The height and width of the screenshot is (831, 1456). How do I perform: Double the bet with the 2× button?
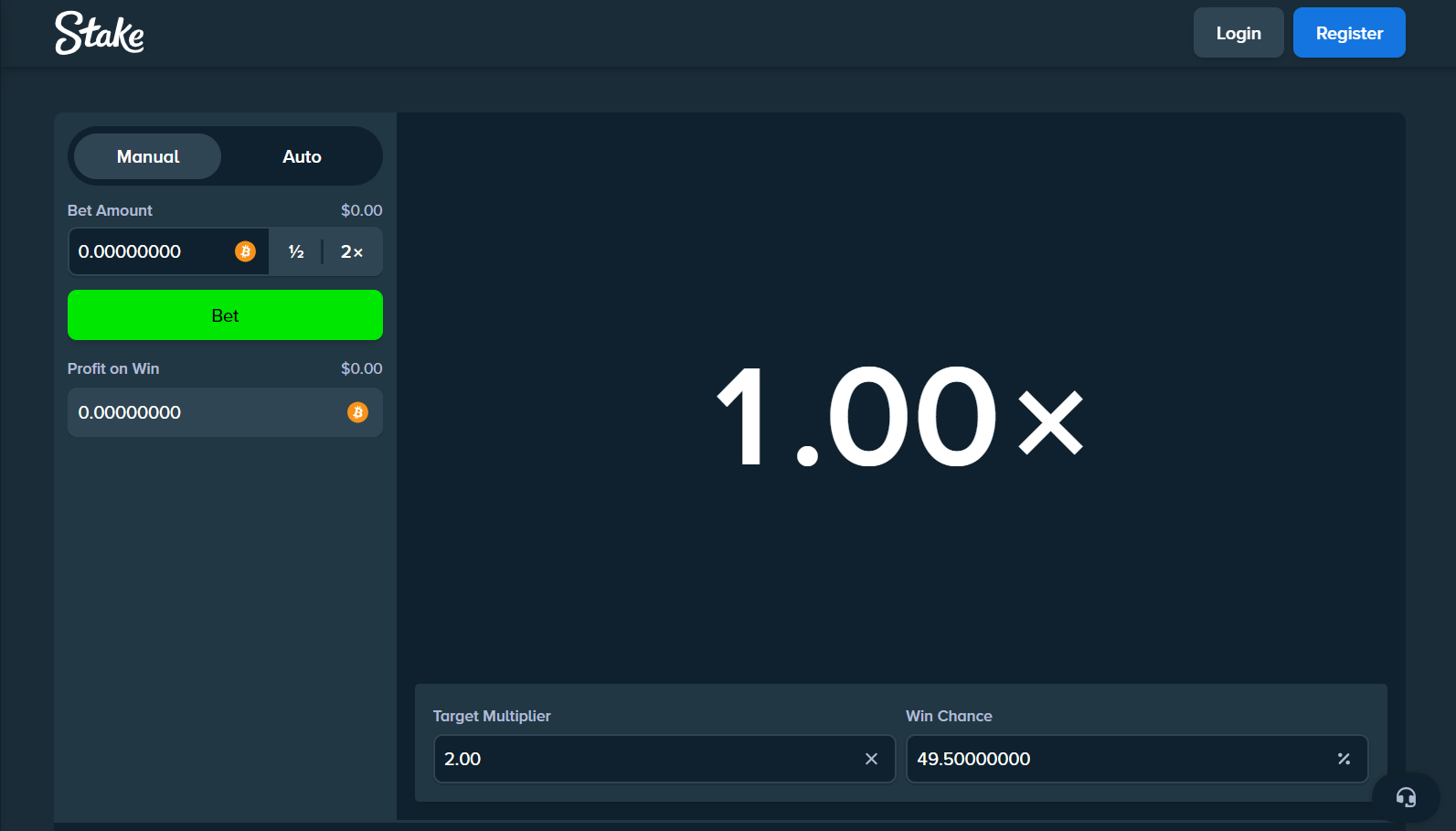[352, 251]
